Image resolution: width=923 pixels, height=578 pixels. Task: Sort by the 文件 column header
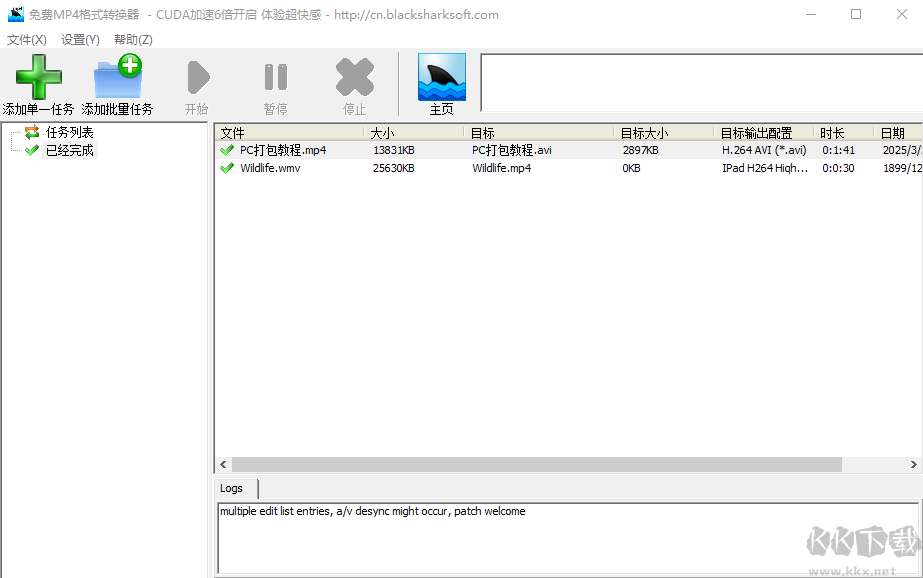(x=289, y=133)
